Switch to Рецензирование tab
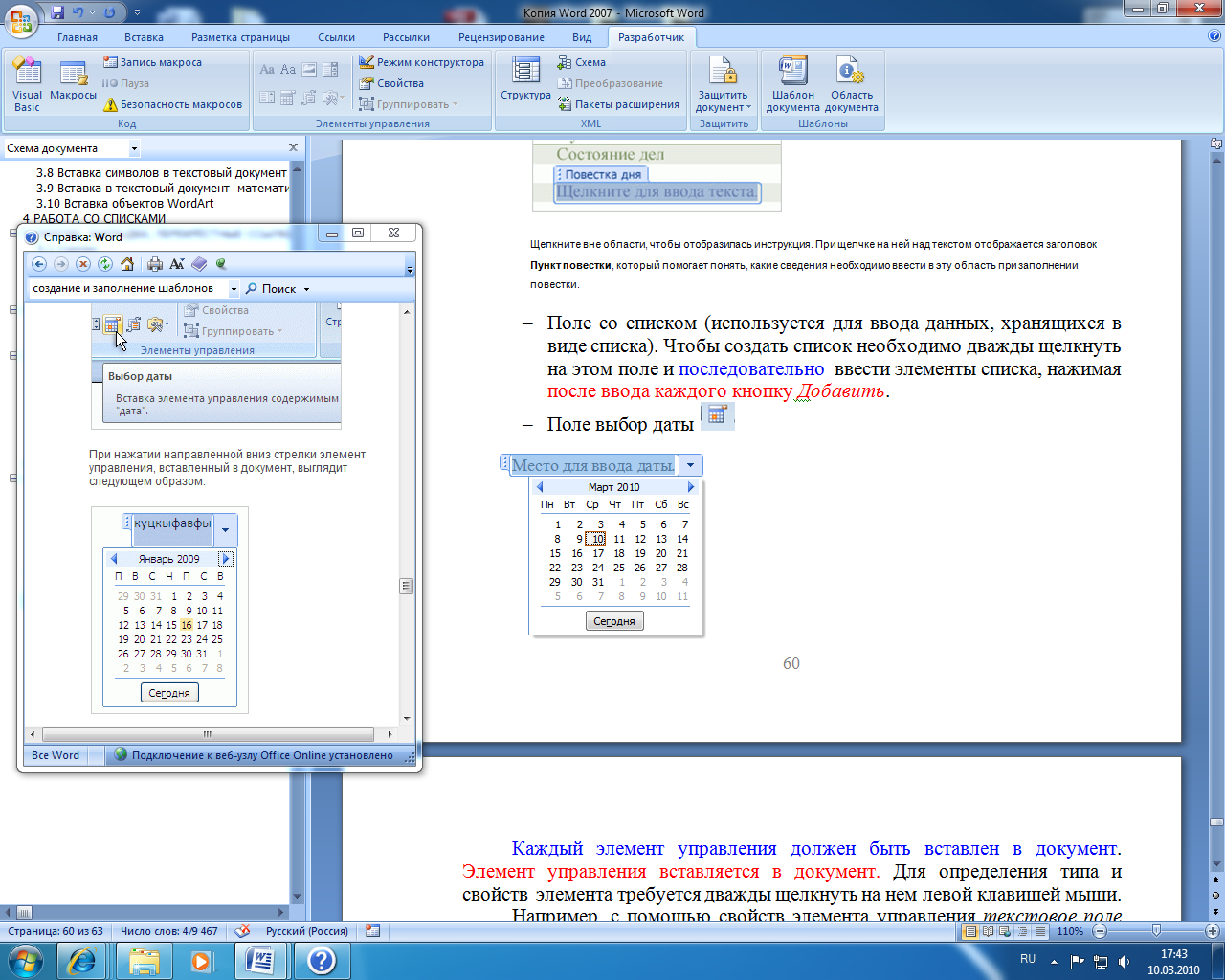 501,37
